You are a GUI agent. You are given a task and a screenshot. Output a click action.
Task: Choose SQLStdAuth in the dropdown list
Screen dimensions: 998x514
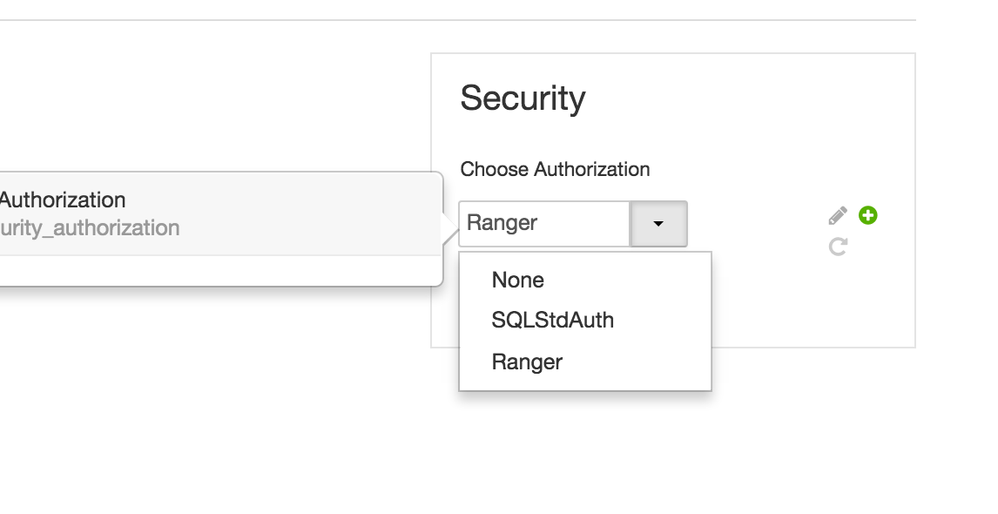(x=552, y=320)
